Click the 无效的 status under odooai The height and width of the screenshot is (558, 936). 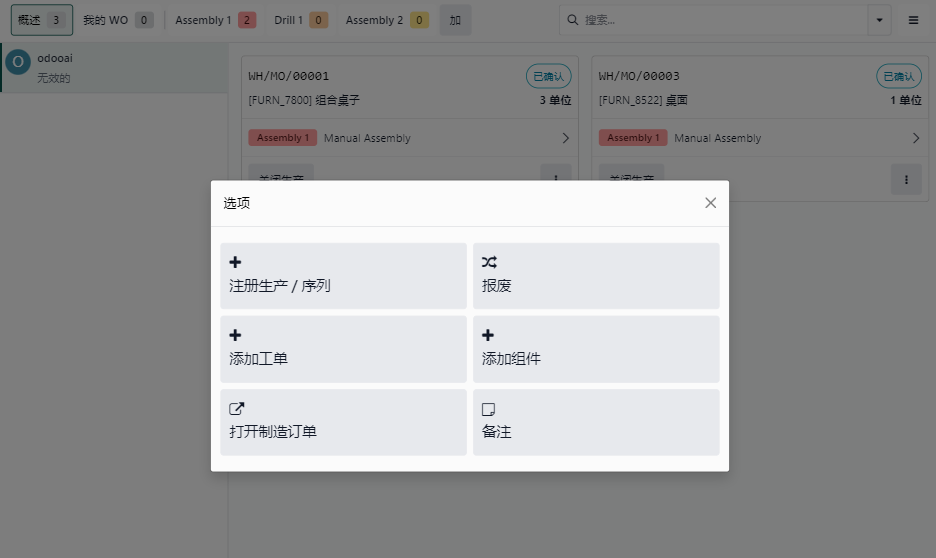click(54, 78)
